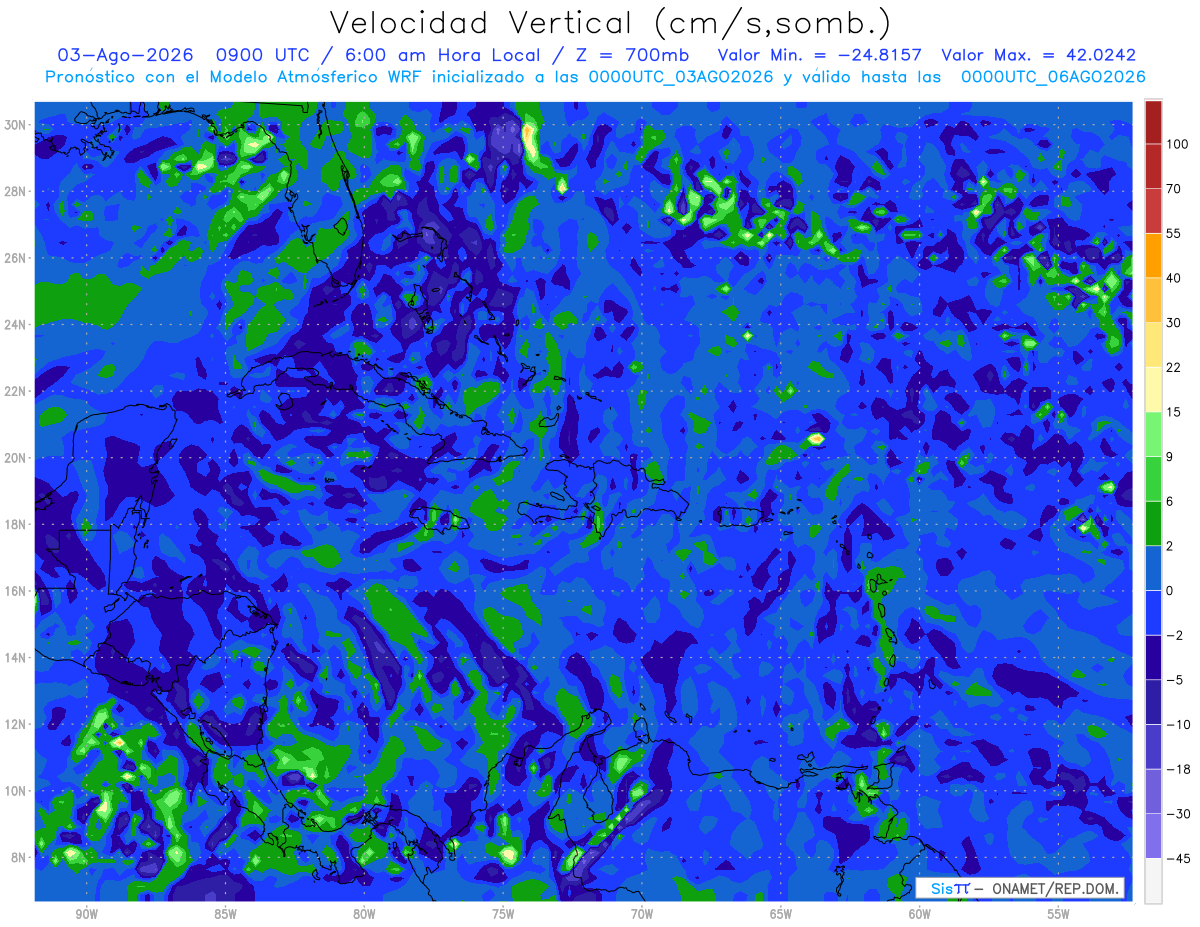Select the bright blue swatch between -2 and 0

click(1153, 612)
